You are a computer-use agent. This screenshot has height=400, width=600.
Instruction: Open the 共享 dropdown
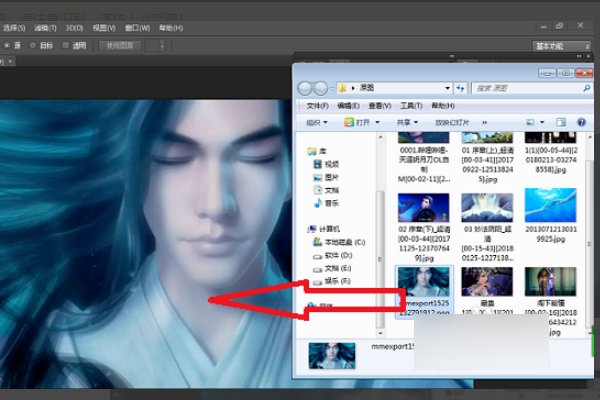(407, 122)
